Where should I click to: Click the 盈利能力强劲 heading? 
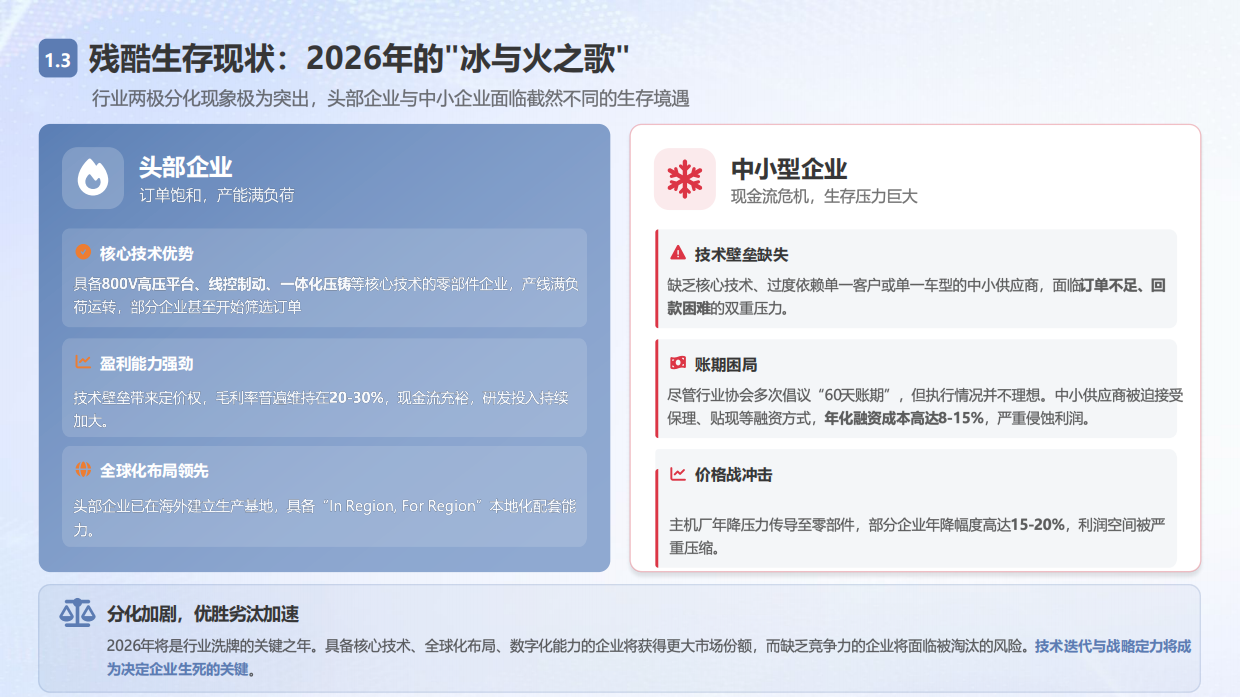click(x=147, y=363)
